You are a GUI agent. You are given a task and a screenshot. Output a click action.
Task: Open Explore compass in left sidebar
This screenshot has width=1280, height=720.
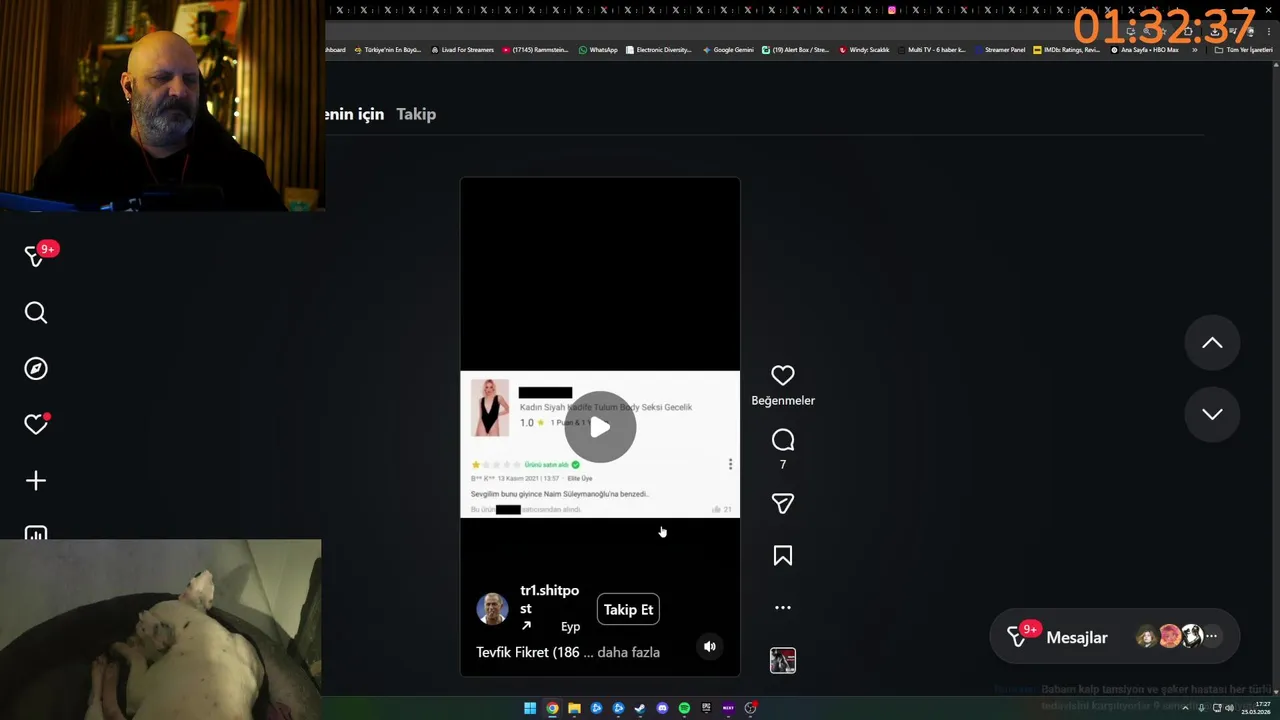[36, 369]
